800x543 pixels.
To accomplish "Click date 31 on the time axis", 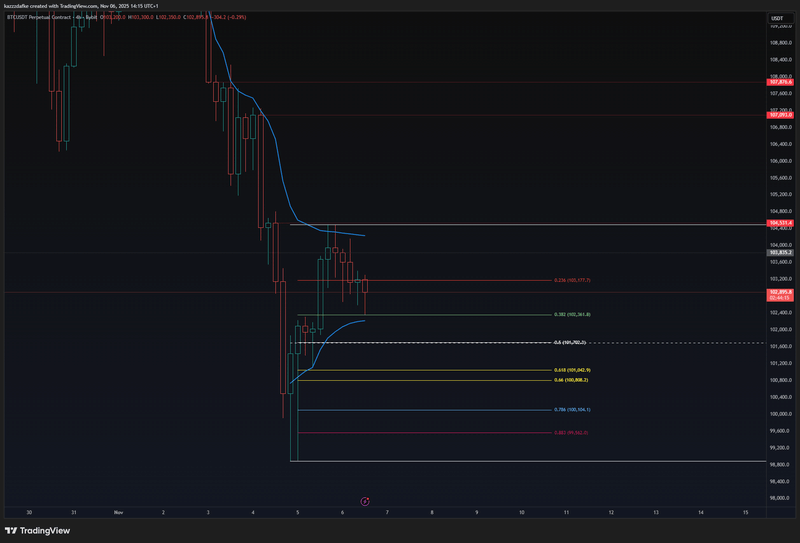I will coord(73,512).
